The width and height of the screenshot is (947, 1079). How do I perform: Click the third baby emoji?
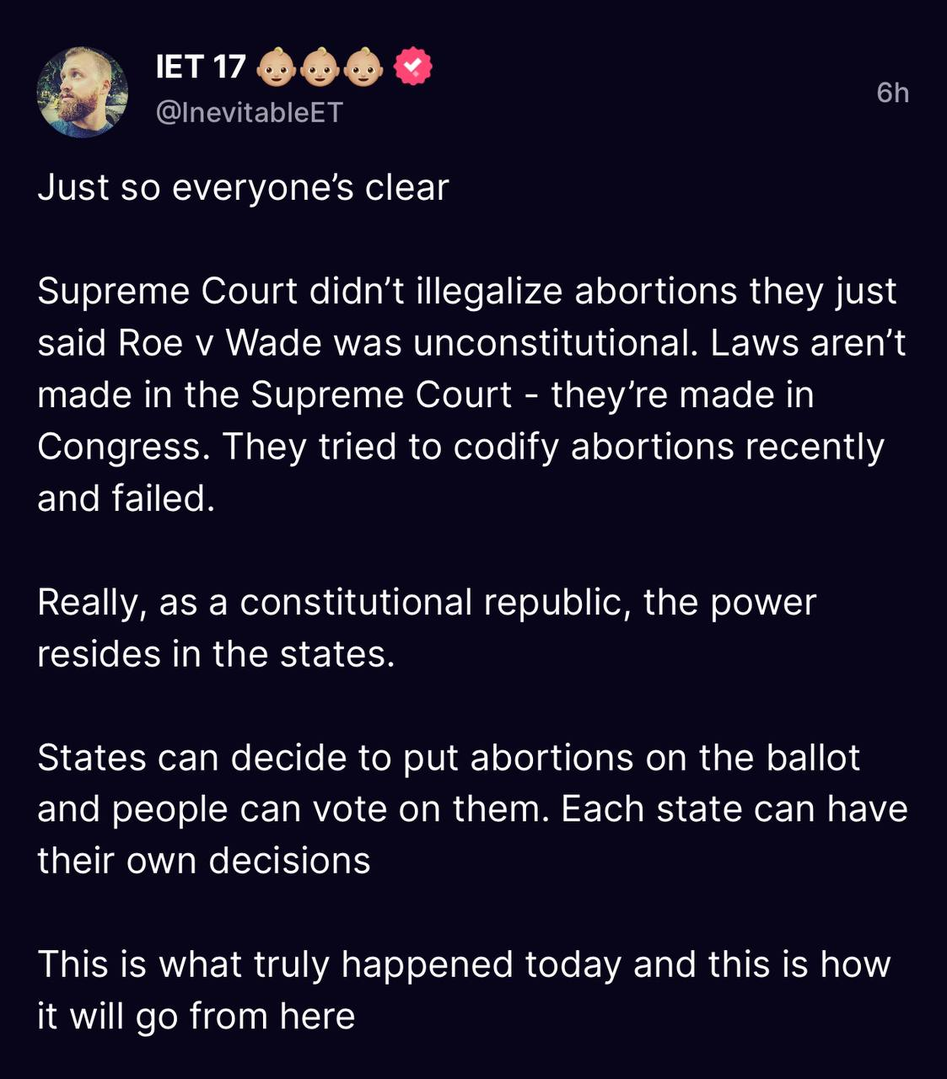364,68
